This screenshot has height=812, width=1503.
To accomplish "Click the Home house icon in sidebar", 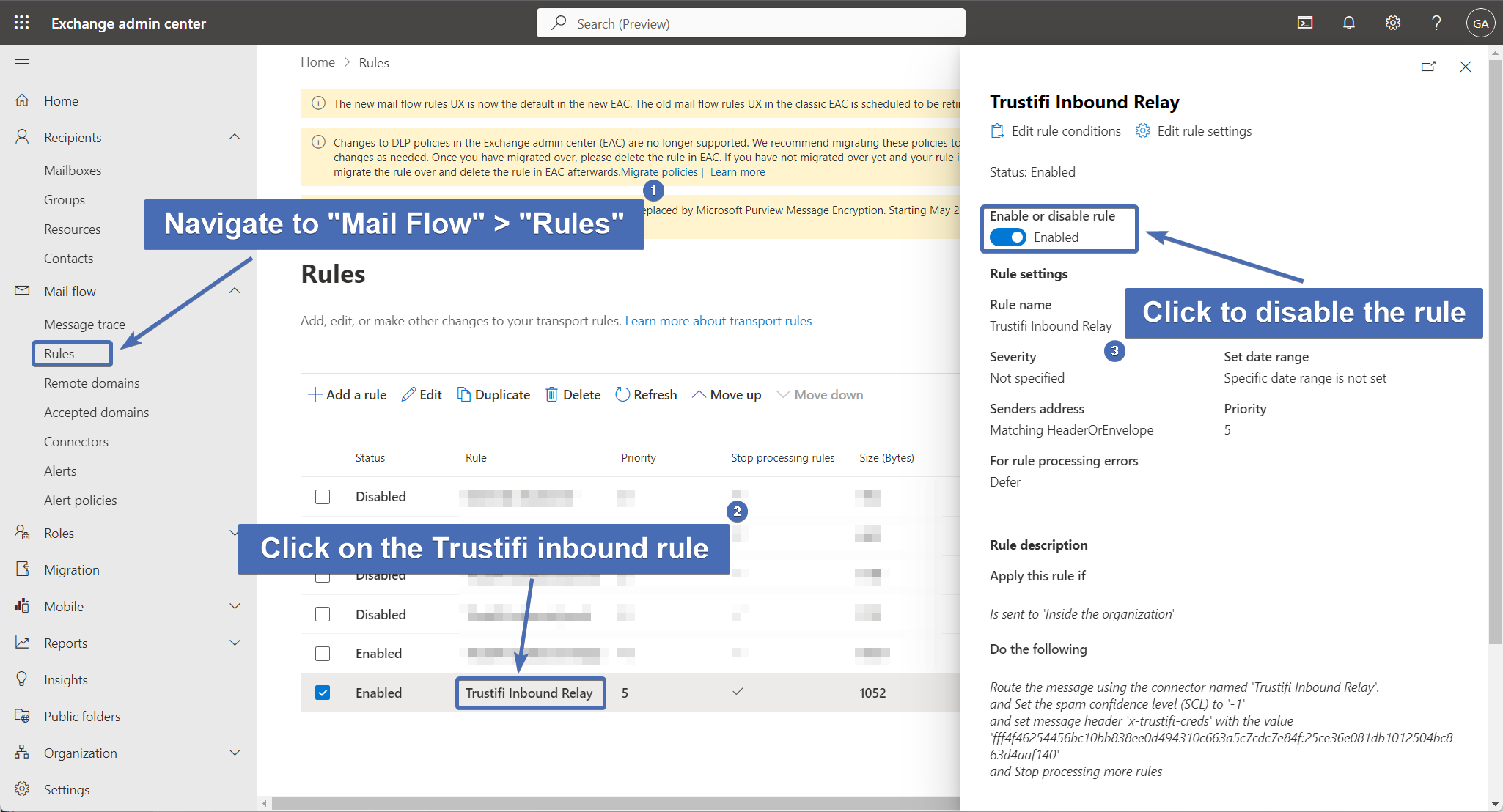I will click(x=22, y=100).
